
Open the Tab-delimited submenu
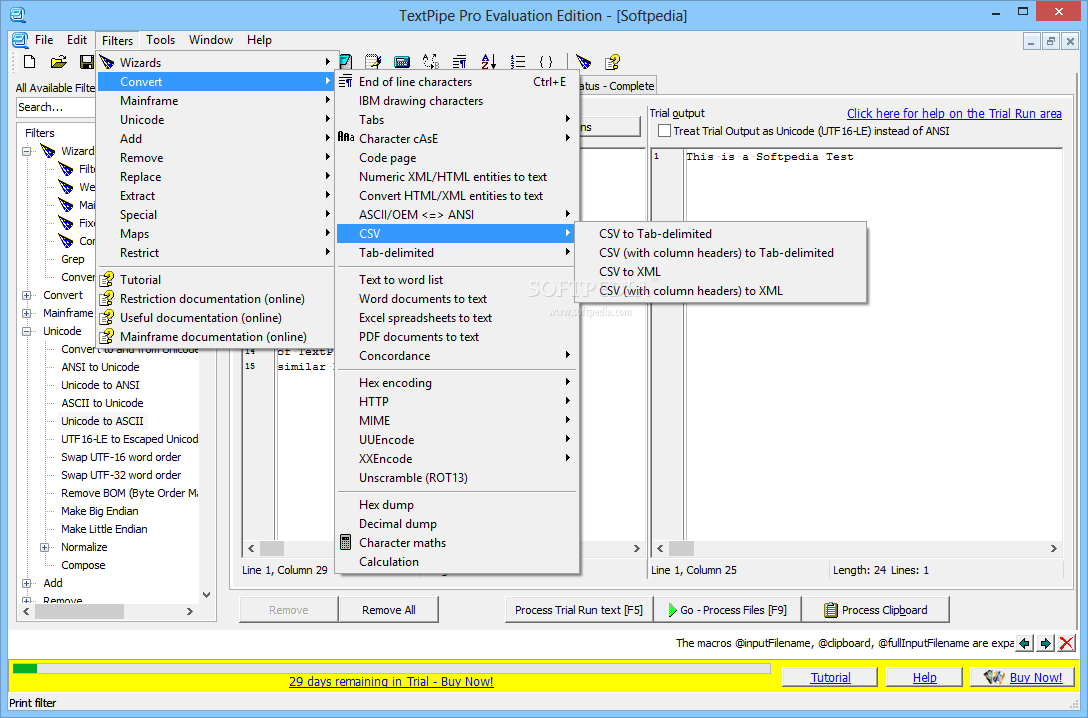[x=457, y=253]
